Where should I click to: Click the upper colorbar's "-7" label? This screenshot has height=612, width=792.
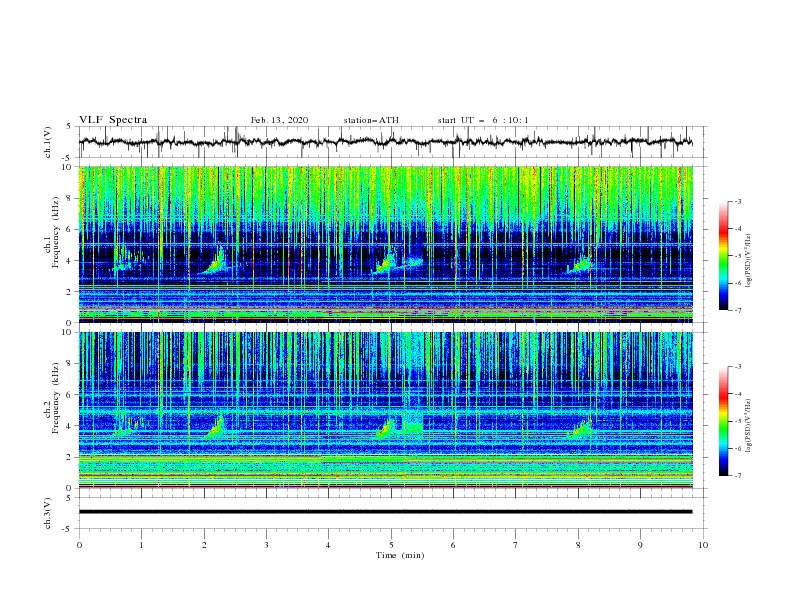(737, 310)
